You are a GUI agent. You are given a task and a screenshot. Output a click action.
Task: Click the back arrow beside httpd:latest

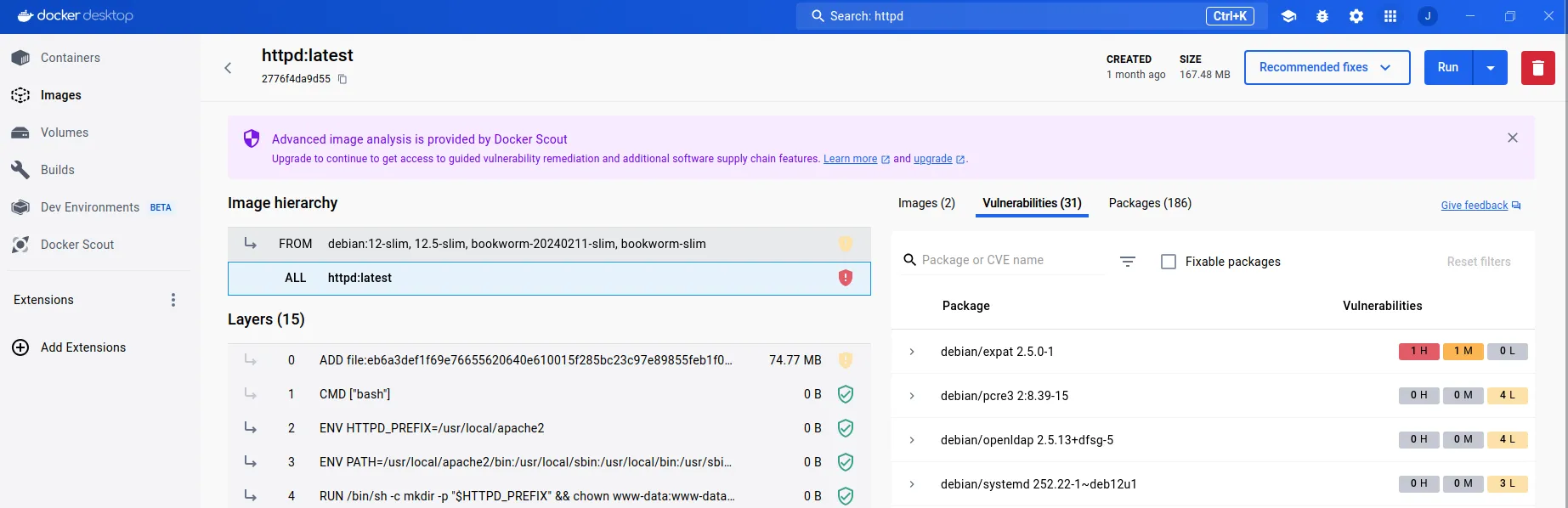(x=228, y=68)
